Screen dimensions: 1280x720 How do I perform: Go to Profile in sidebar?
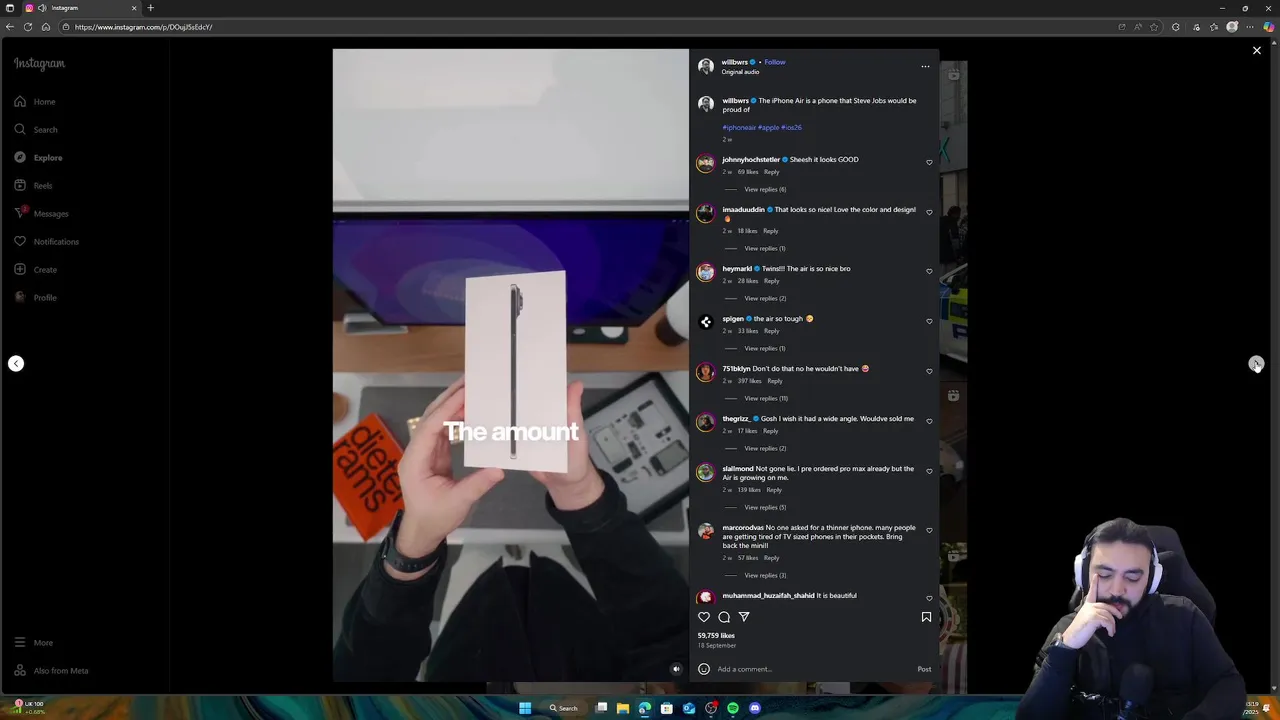pyautogui.click(x=35, y=298)
